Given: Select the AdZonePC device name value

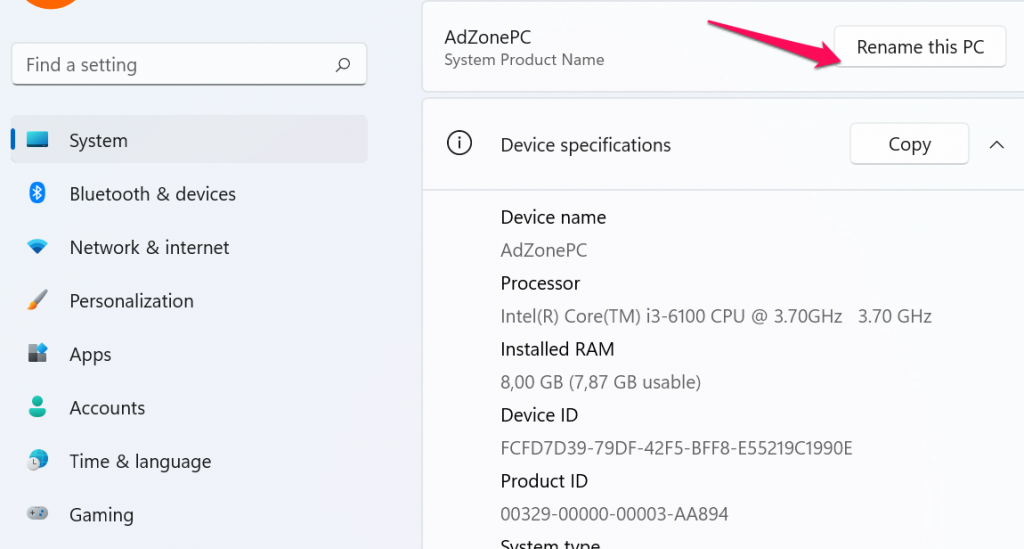Looking at the screenshot, I should [x=543, y=250].
